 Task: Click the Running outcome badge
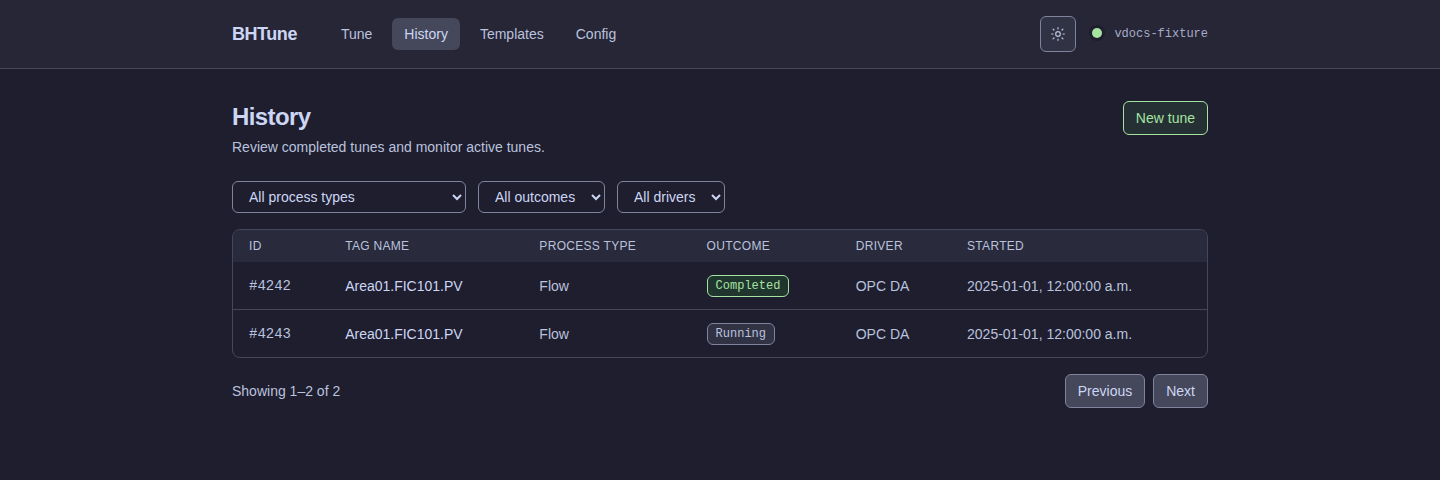pyautogui.click(x=741, y=334)
